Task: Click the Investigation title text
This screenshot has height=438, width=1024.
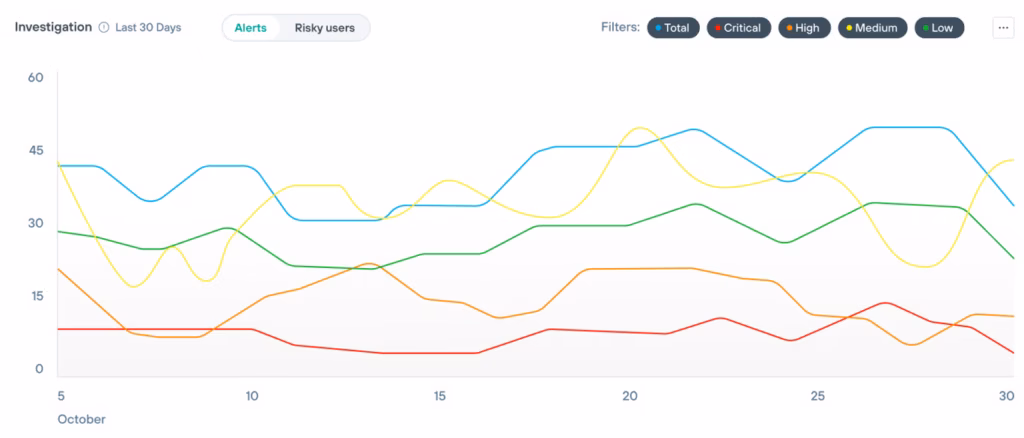Action: 53,27
